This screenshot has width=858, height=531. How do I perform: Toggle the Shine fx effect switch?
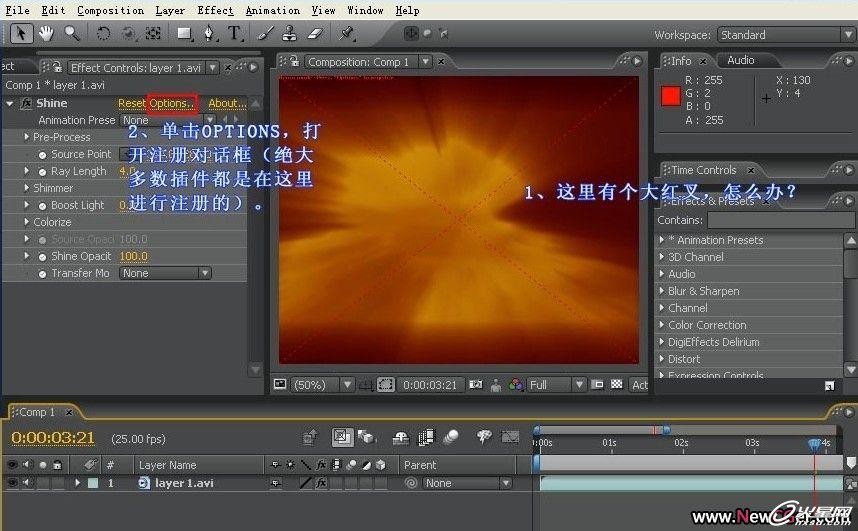click(26, 103)
